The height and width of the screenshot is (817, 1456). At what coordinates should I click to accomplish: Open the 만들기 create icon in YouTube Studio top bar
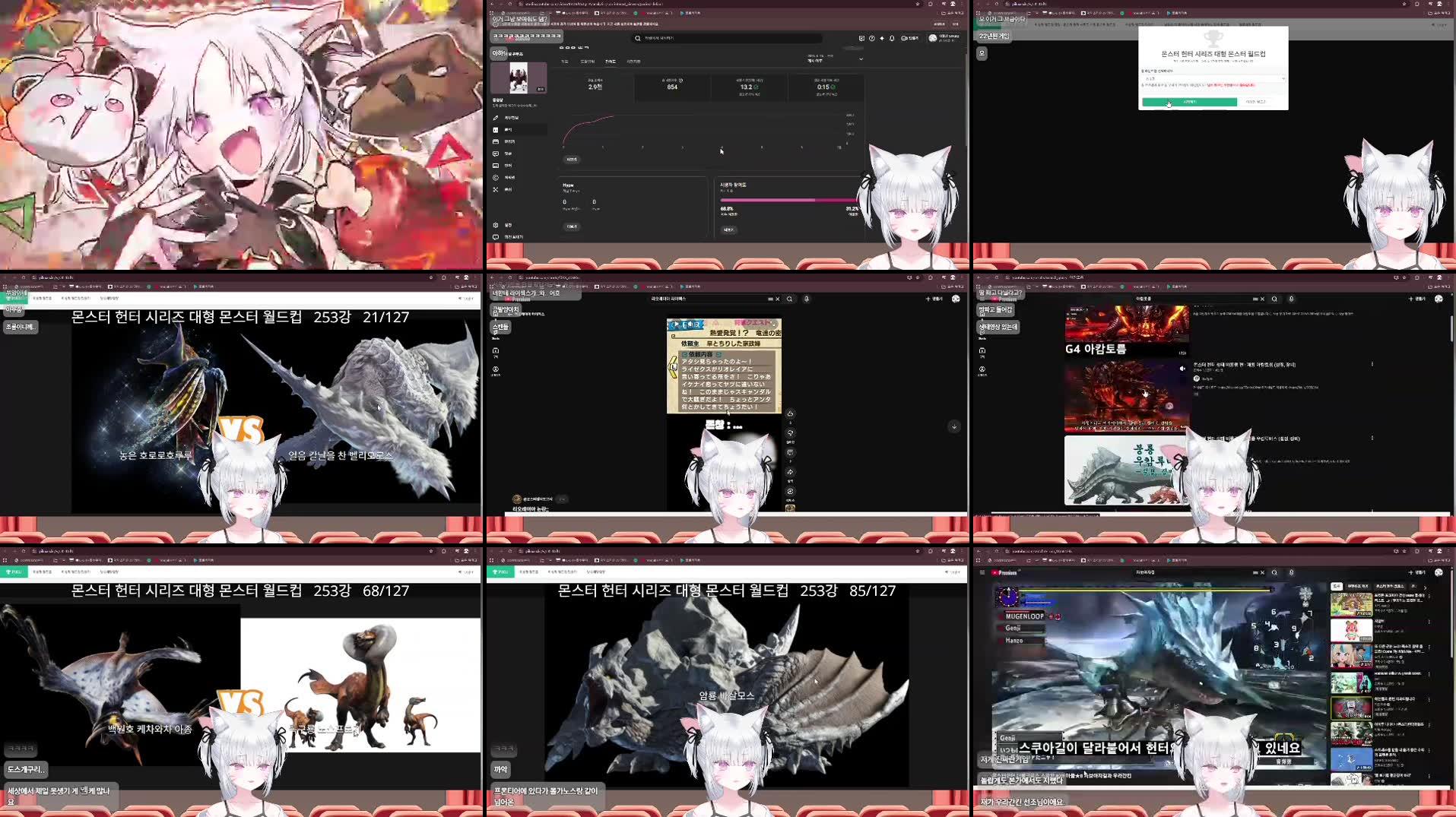[911, 39]
